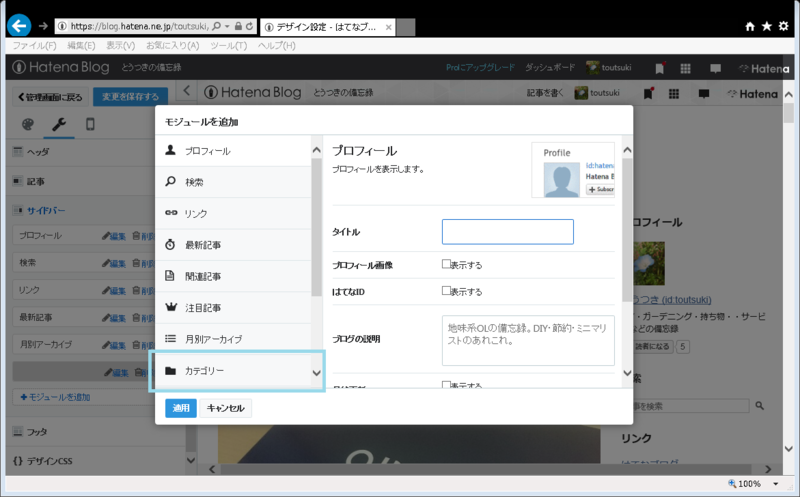Click the タイトル input field
The width and height of the screenshot is (800, 497).
point(508,232)
